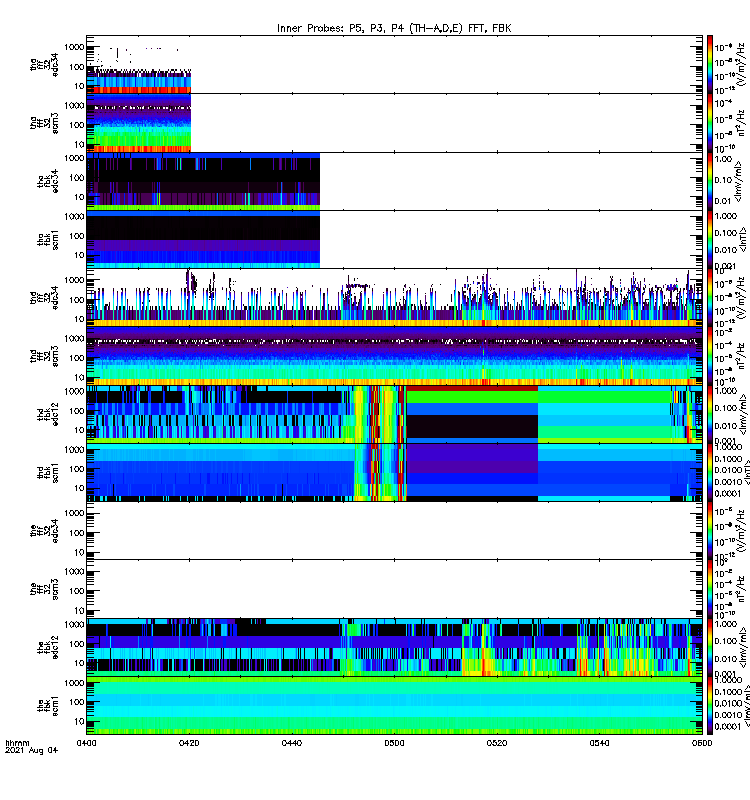Click the 'thd fbk scm1' panel label

(48, 473)
